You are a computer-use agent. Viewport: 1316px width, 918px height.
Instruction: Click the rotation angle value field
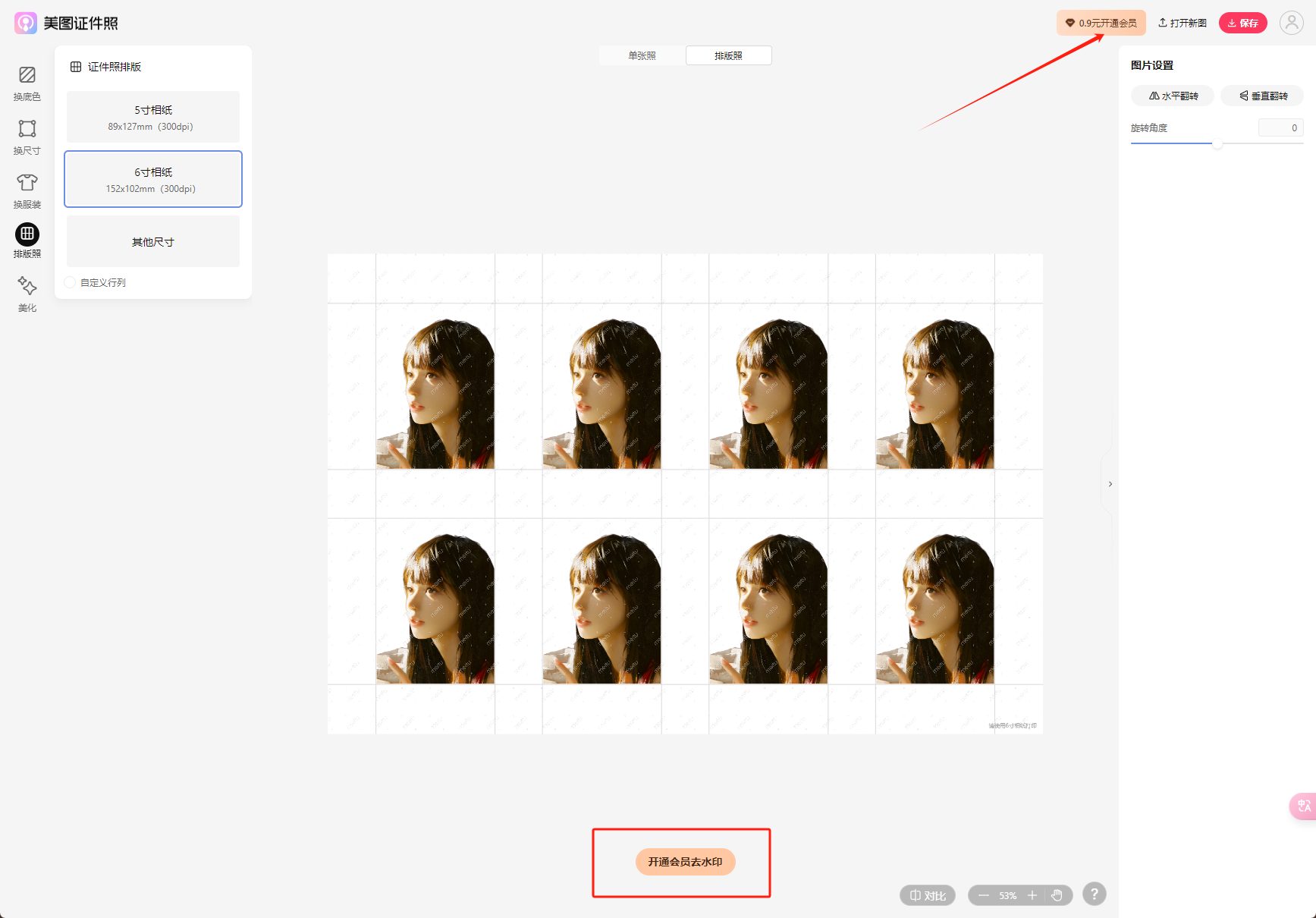[x=1280, y=127]
